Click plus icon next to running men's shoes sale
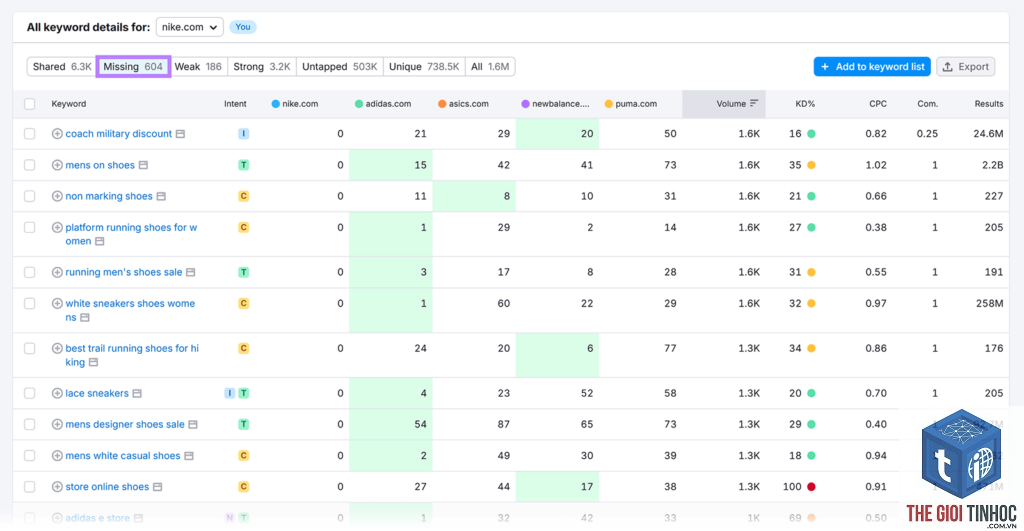This screenshot has width=1024, height=531. (x=57, y=272)
